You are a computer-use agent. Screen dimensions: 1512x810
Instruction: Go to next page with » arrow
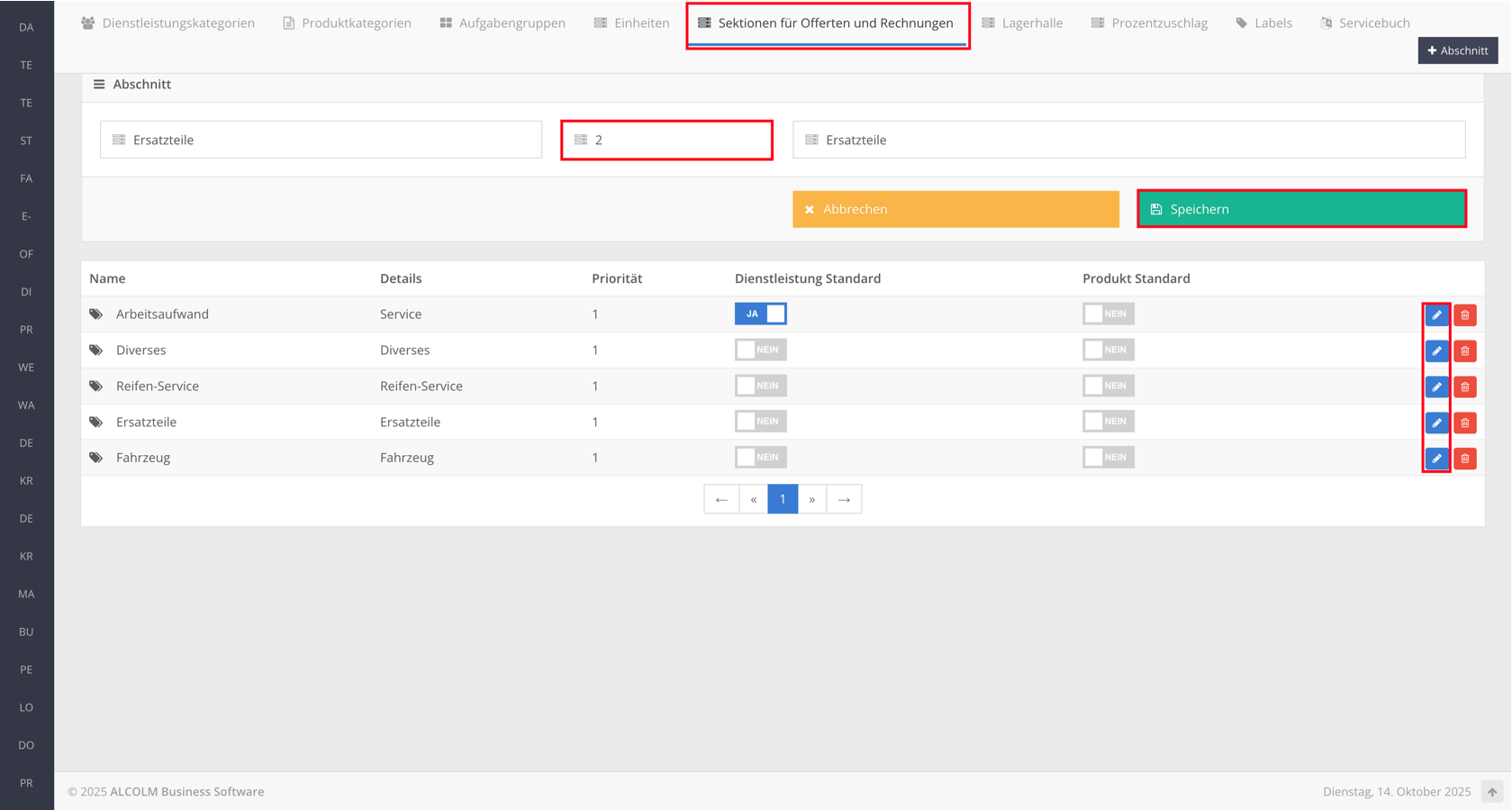click(x=812, y=499)
